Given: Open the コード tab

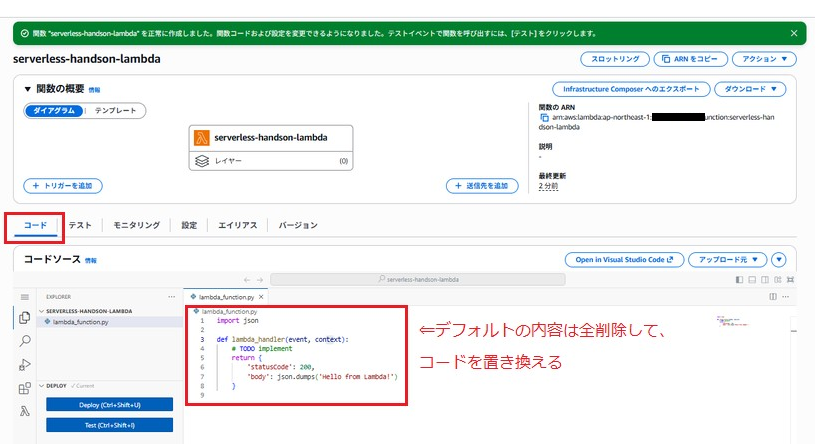Looking at the screenshot, I should pos(35,225).
